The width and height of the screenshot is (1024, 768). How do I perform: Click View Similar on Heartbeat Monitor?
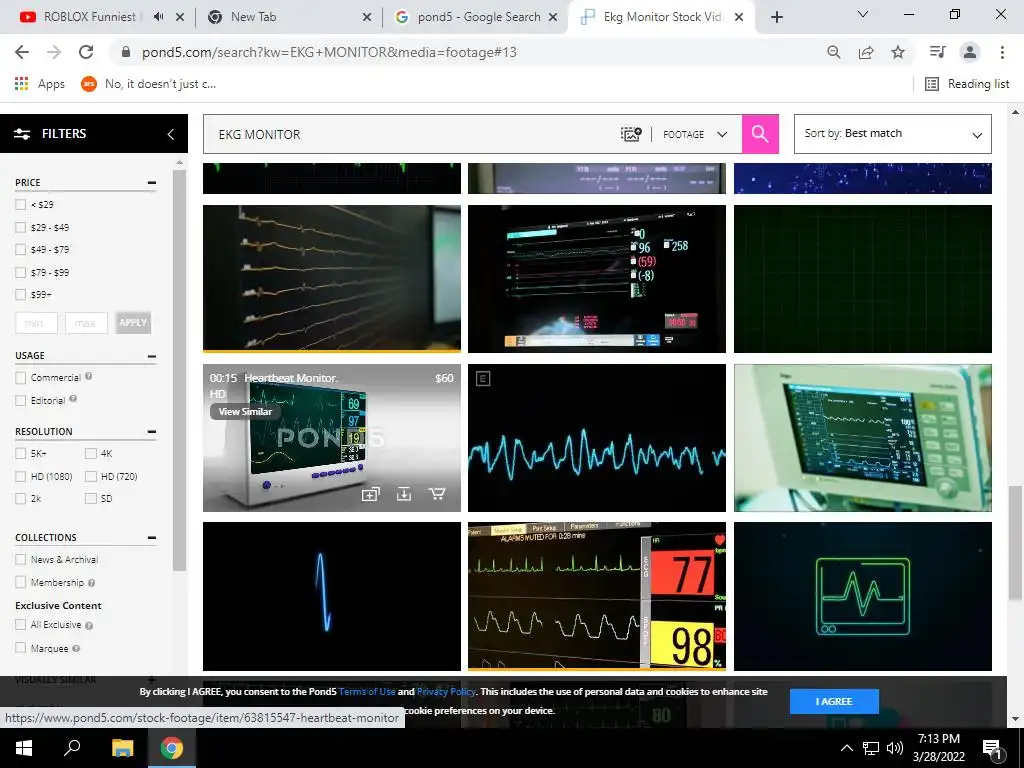[x=245, y=411]
